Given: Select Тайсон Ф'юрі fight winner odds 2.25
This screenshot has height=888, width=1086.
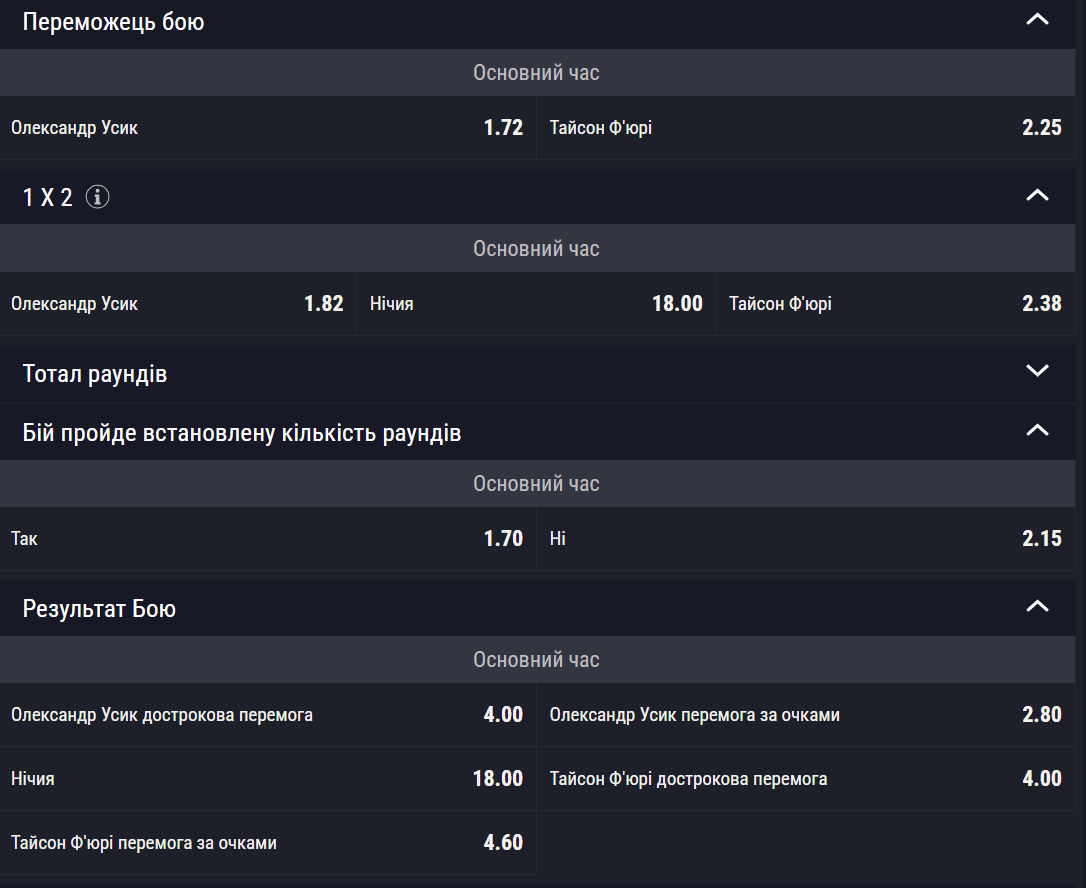Looking at the screenshot, I should [x=805, y=128].
